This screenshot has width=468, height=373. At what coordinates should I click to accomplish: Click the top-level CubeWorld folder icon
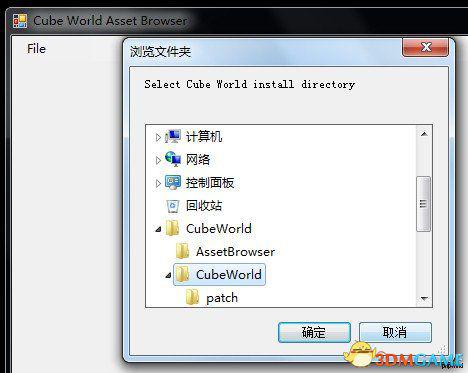173,228
